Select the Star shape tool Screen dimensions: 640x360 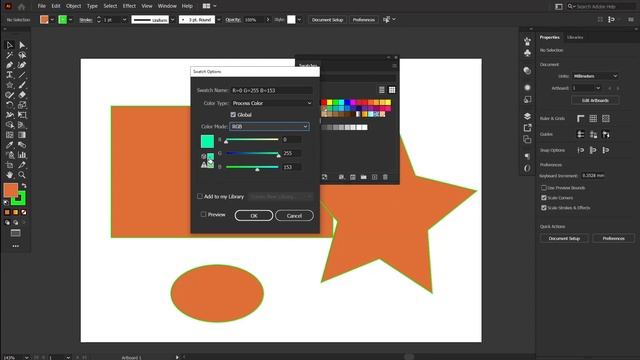tap(9, 85)
